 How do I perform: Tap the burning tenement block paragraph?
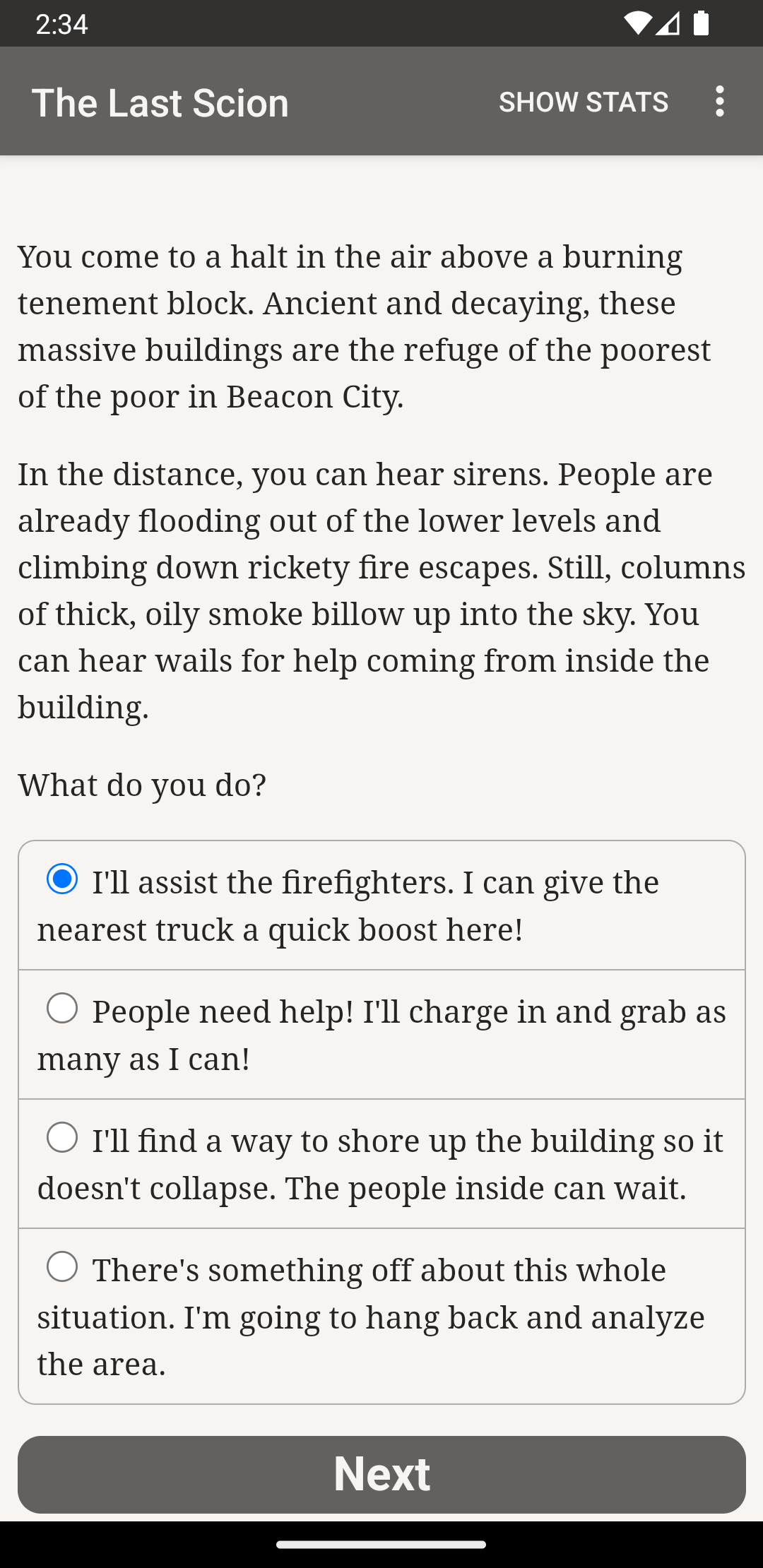click(364, 326)
